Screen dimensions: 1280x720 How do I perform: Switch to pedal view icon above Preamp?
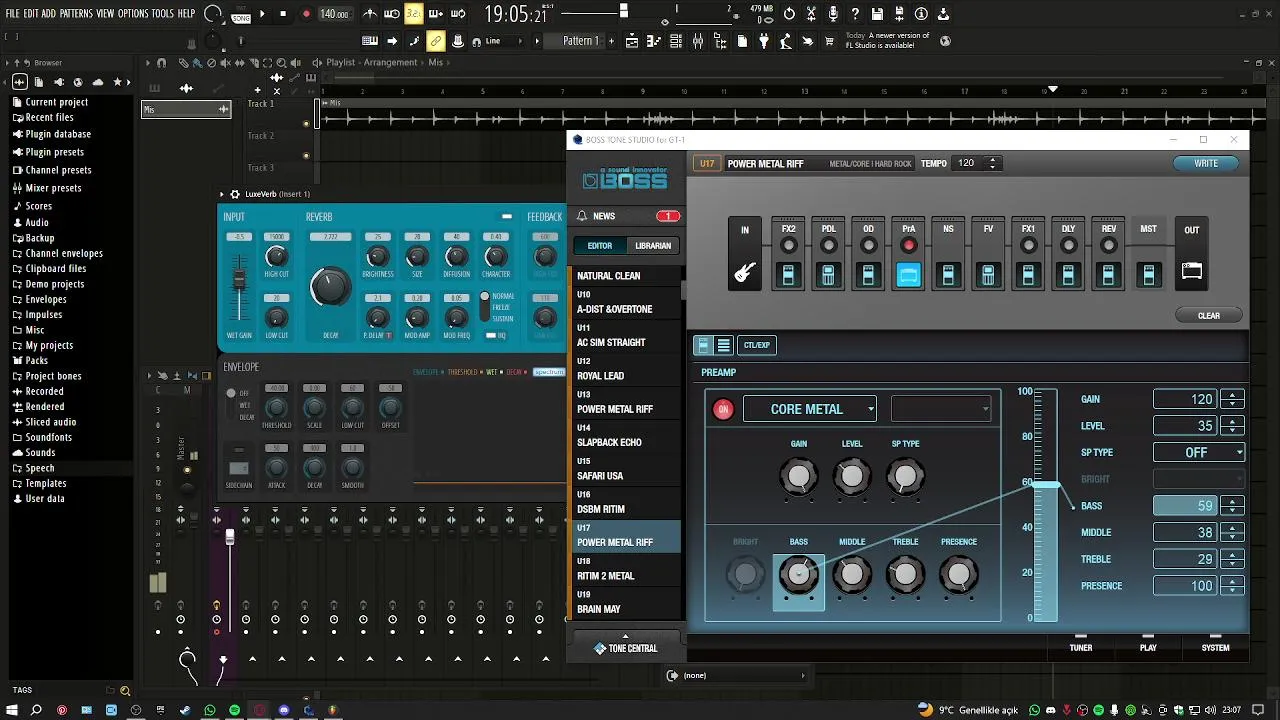(703, 345)
